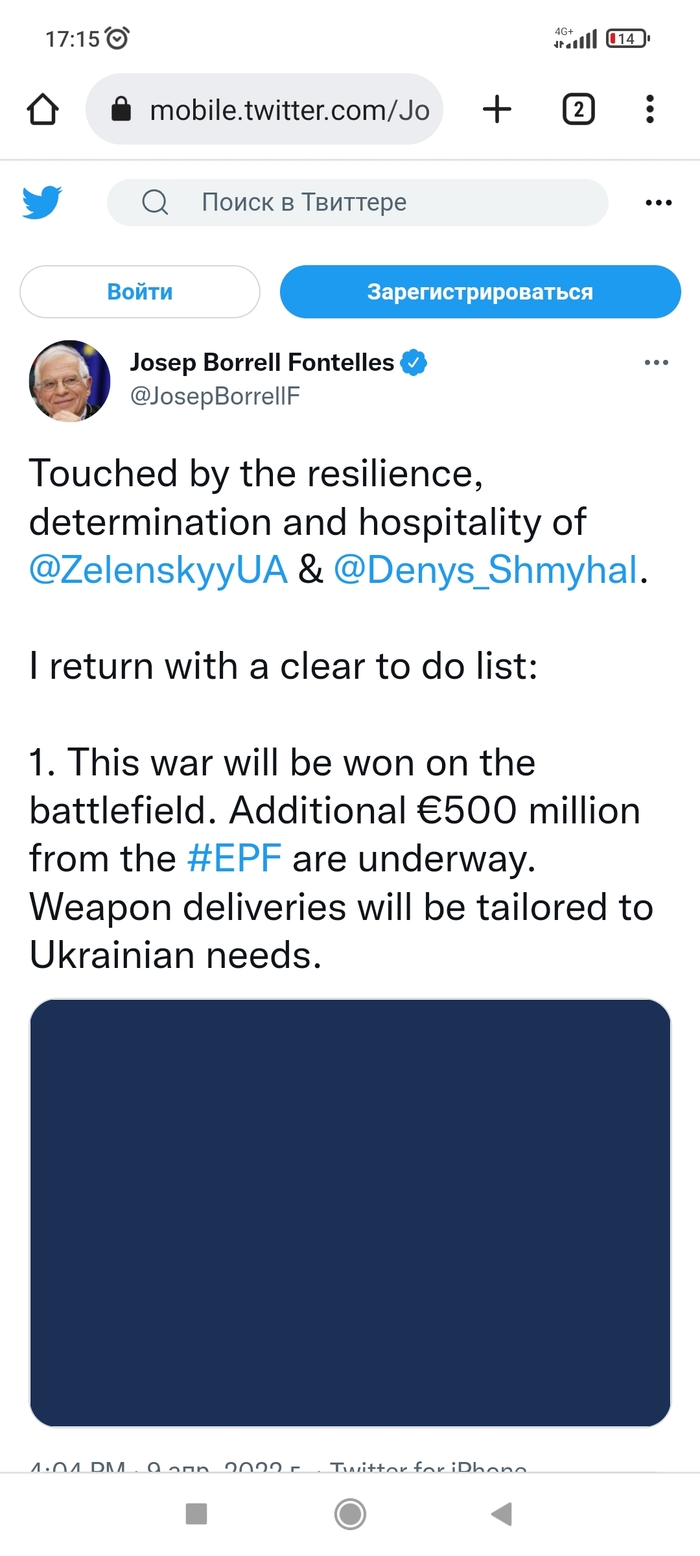View Josep Borrell's profile picture
Screen dimensions: 700x1556
[69, 381]
